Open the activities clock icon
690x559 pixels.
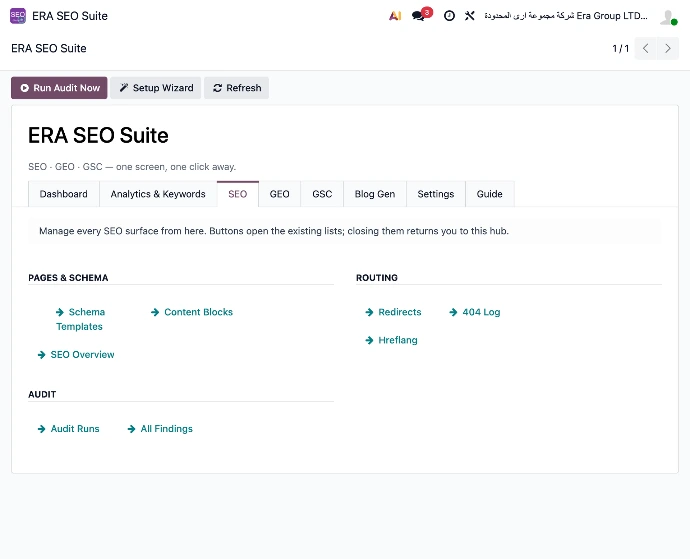(x=449, y=16)
